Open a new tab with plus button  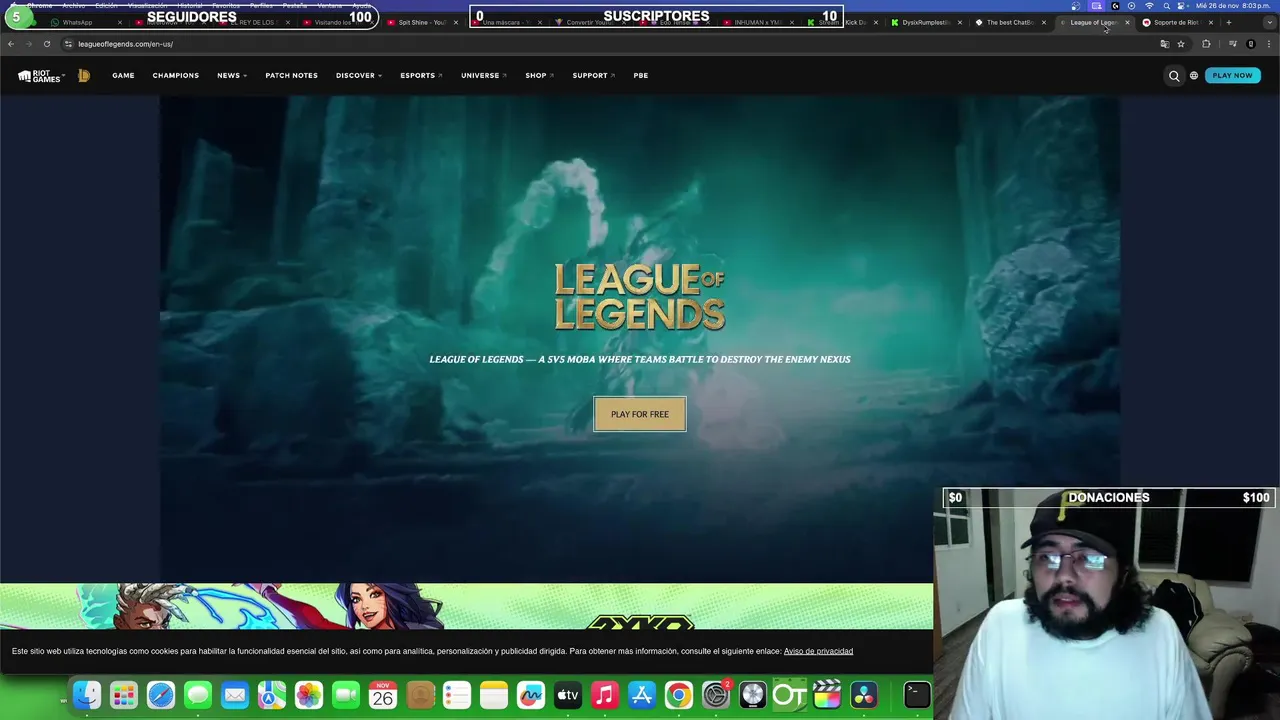coord(1229,22)
